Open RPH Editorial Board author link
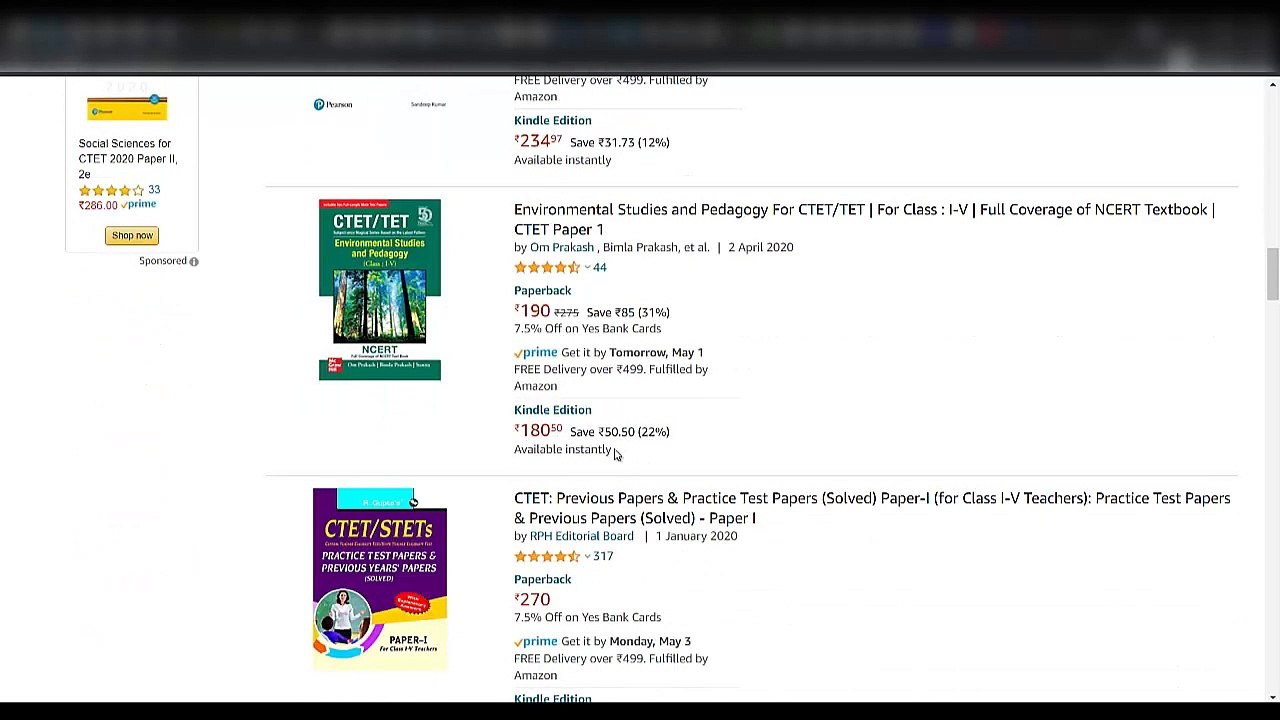This screenshot has width=1280, height=720. click(x=581, y=536)
